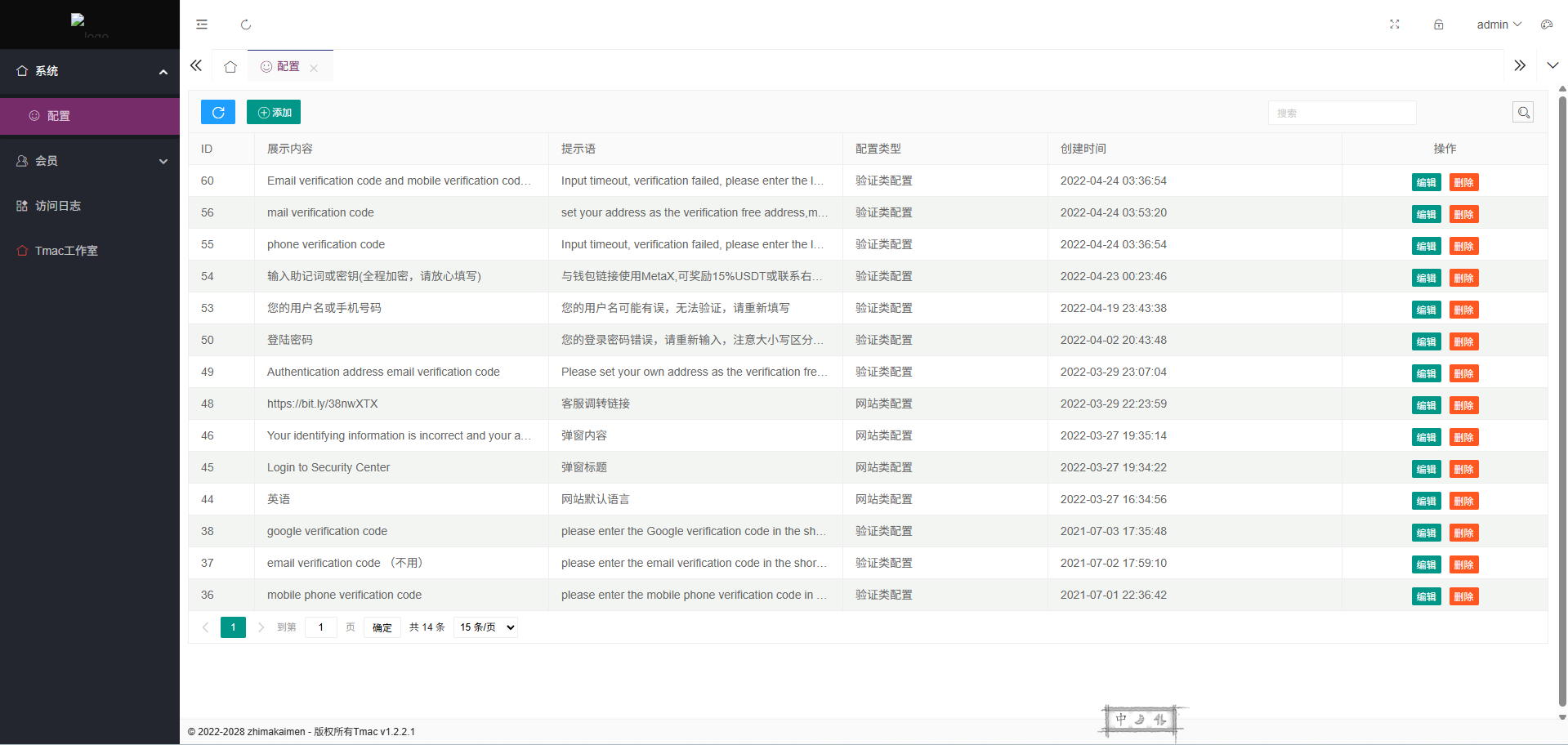Enter fullscreen mode via header icon
Image resolution: width=1568 pixels, height=745 pixels.
point(1394,25)
